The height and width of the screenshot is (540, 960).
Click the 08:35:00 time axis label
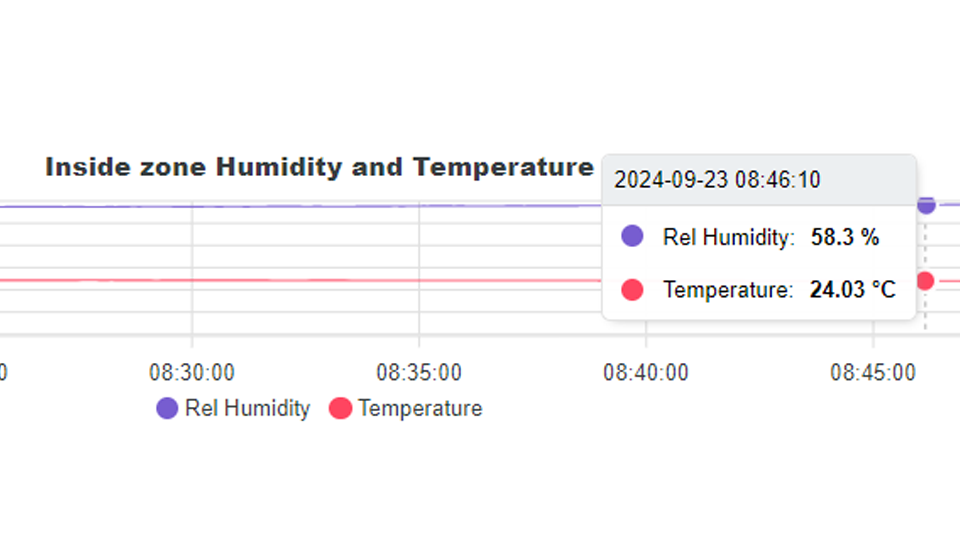(419, 372)
